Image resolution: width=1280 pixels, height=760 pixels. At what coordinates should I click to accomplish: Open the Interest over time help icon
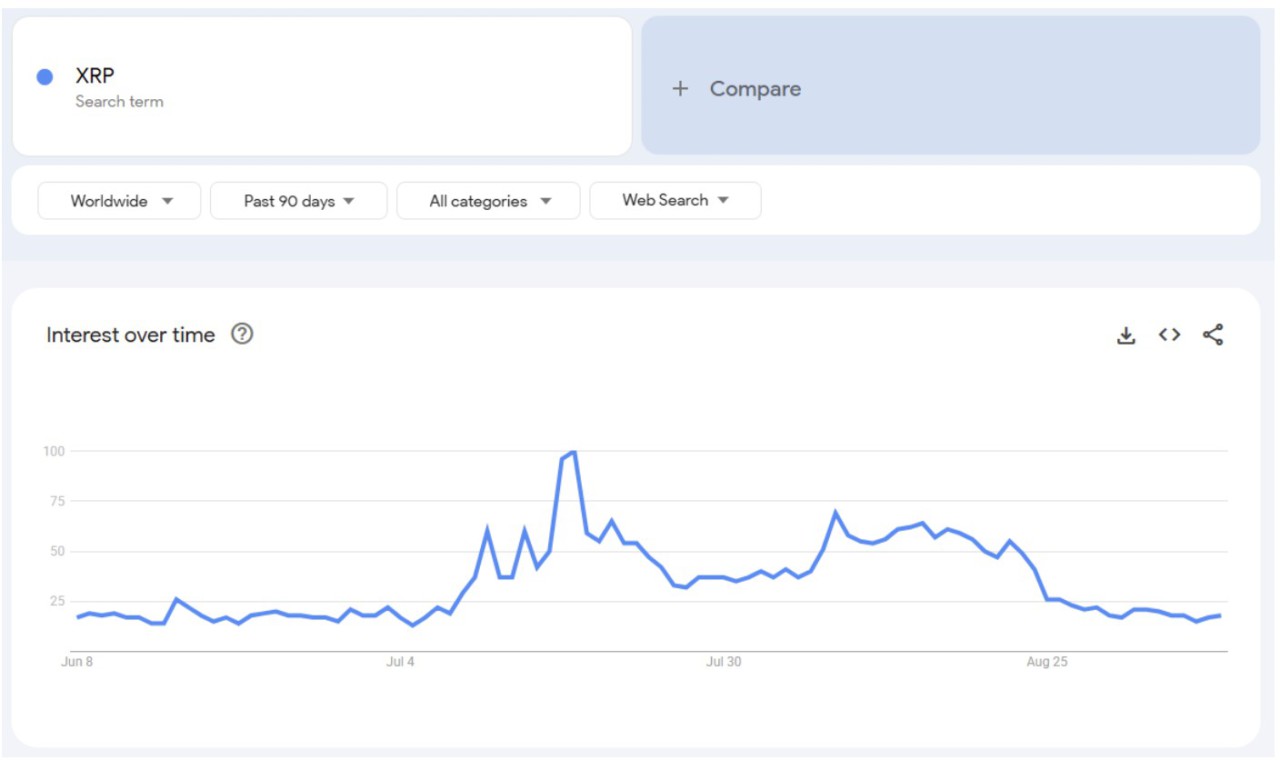(x=242, y=335)
